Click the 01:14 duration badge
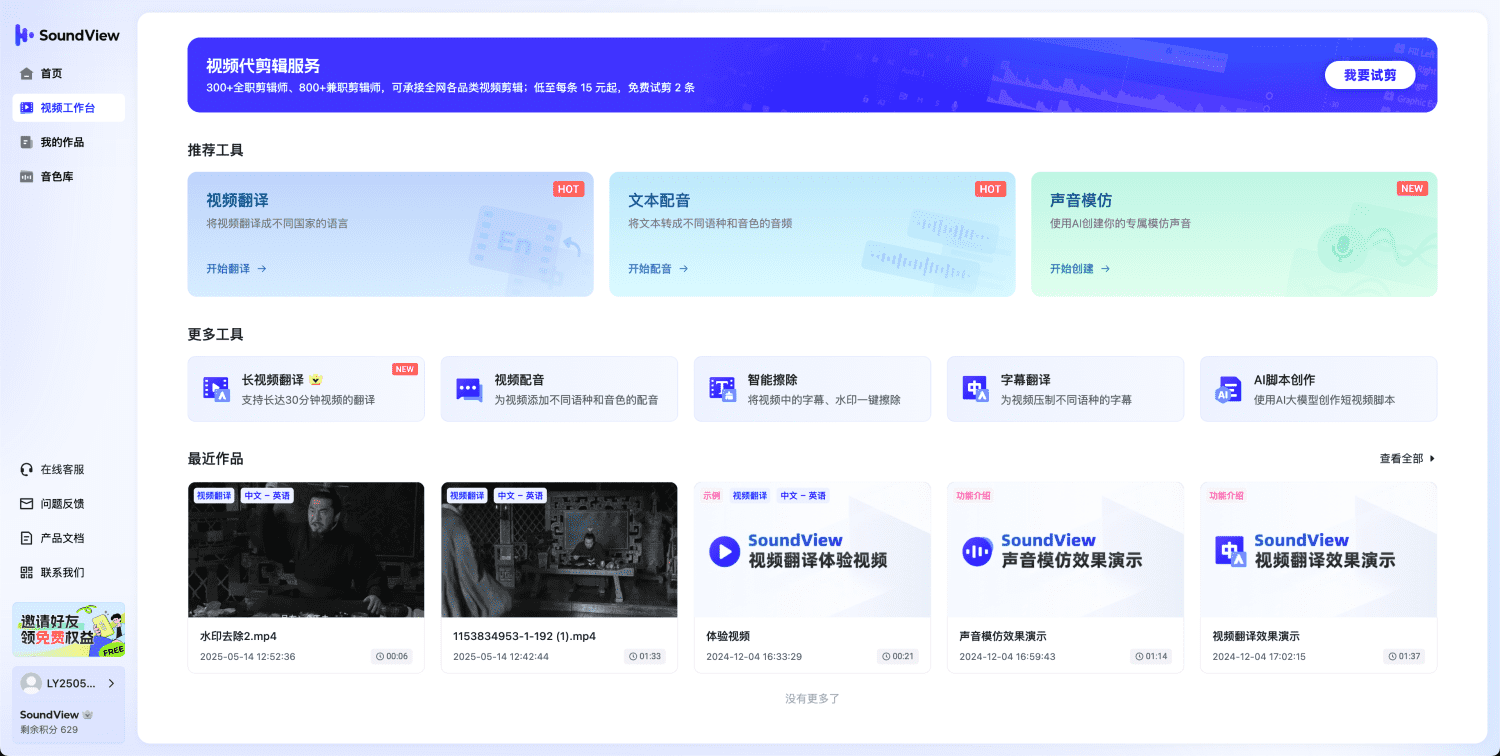 1151,657
